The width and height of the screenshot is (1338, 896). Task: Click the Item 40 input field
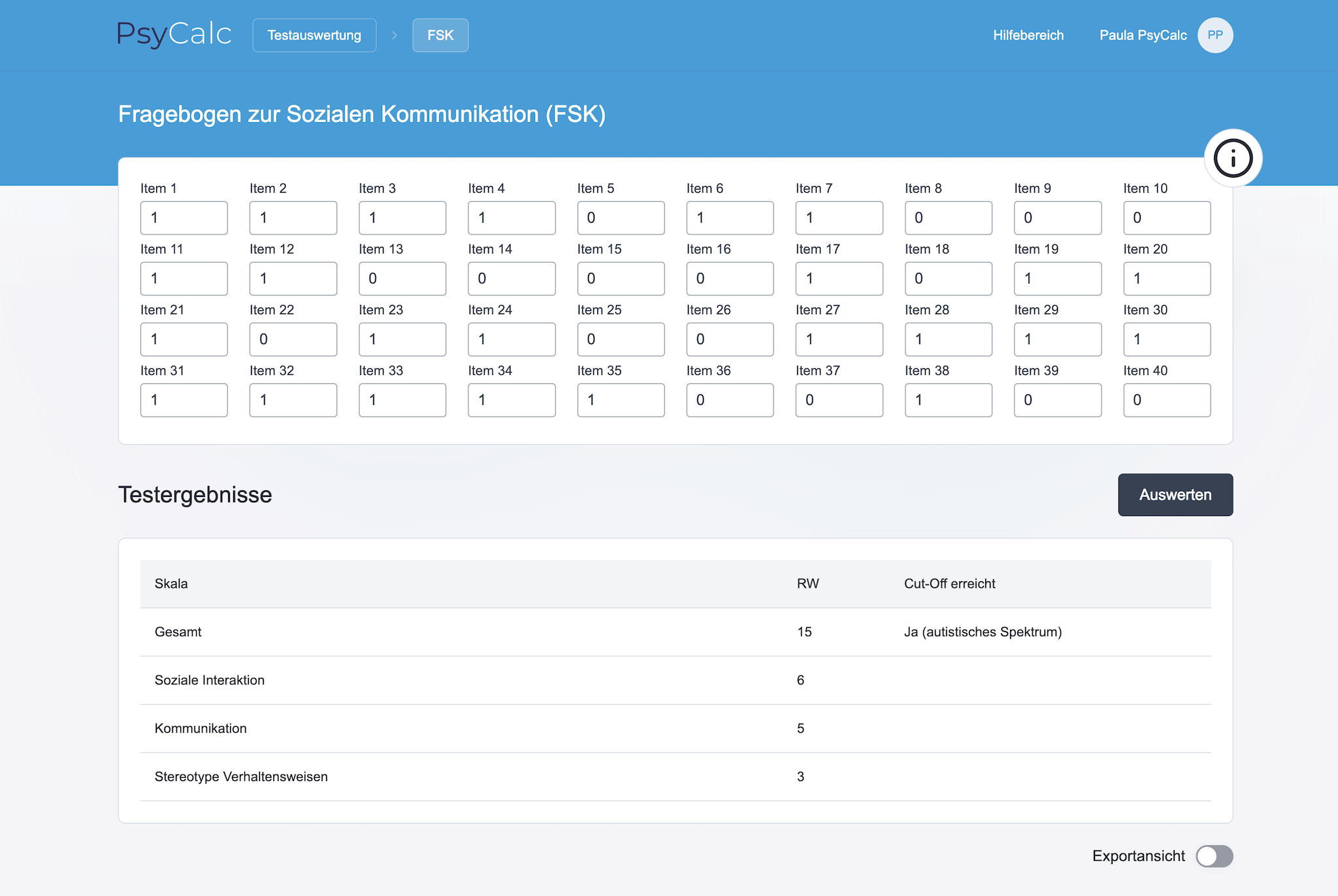coord(1166,400)
